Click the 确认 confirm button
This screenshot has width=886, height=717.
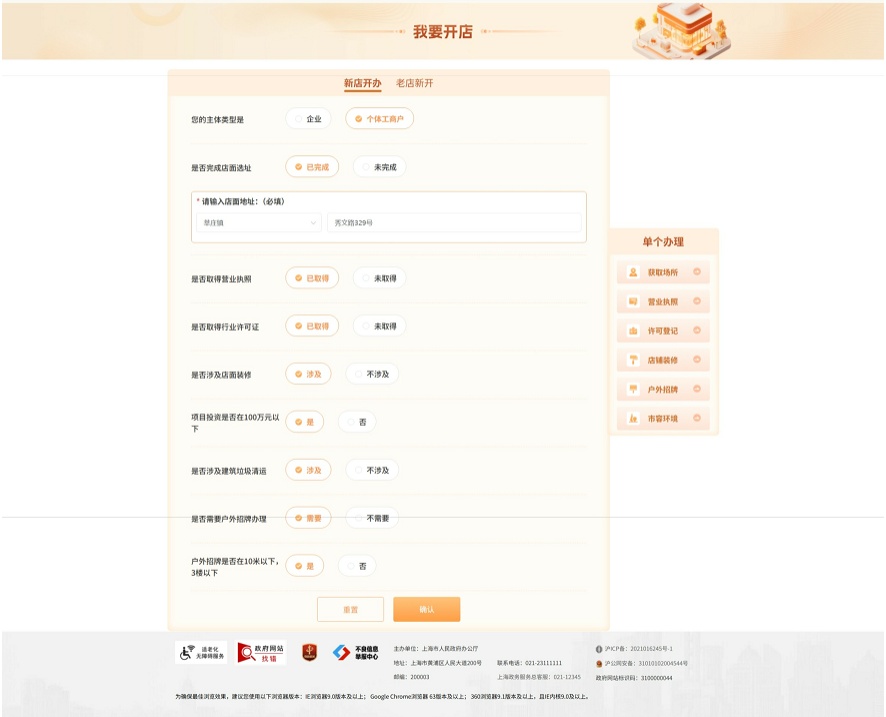(x=427, y=610)
